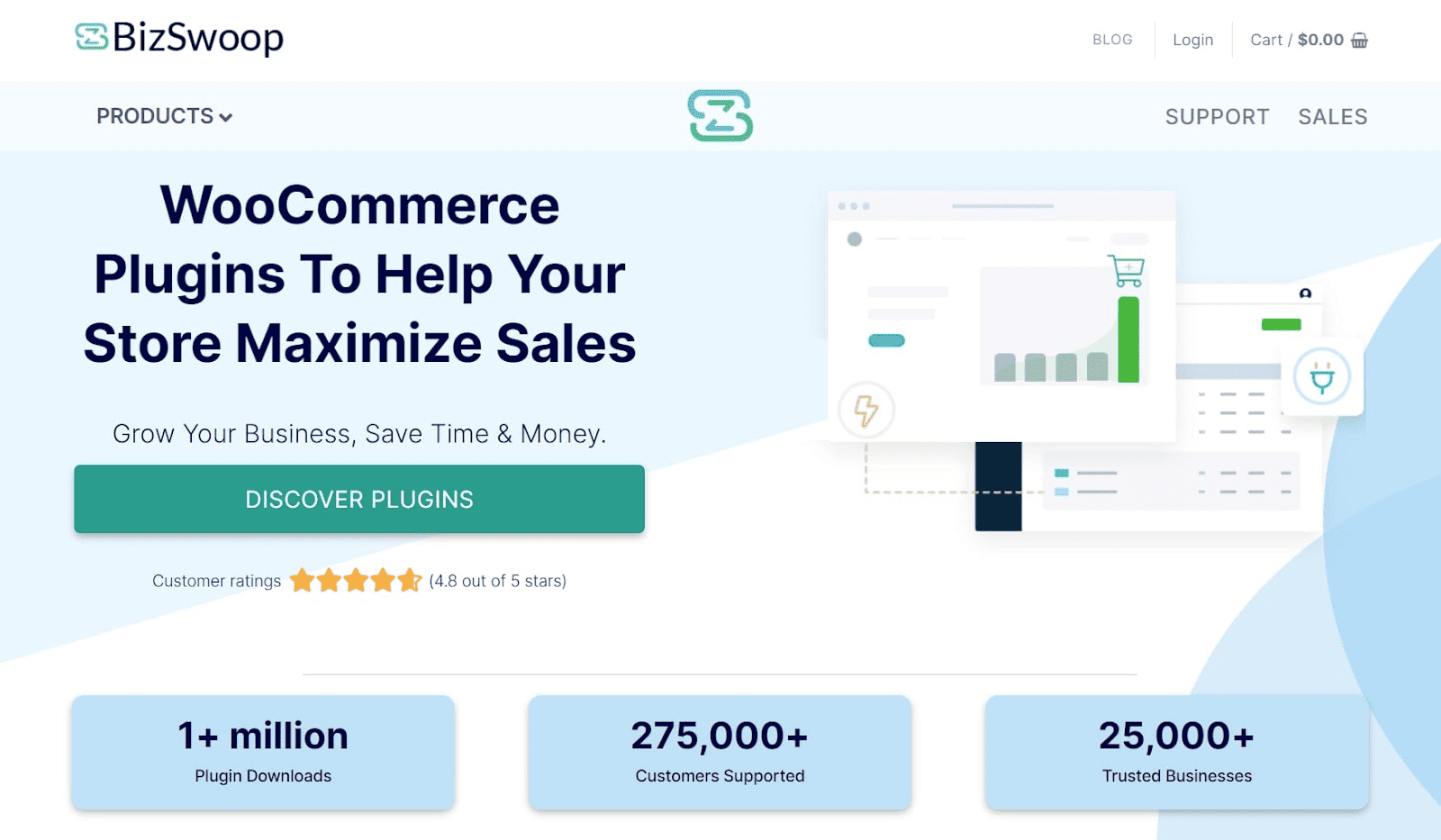Click the '275,000+' Customers Supported card

(x=720, y=753)
